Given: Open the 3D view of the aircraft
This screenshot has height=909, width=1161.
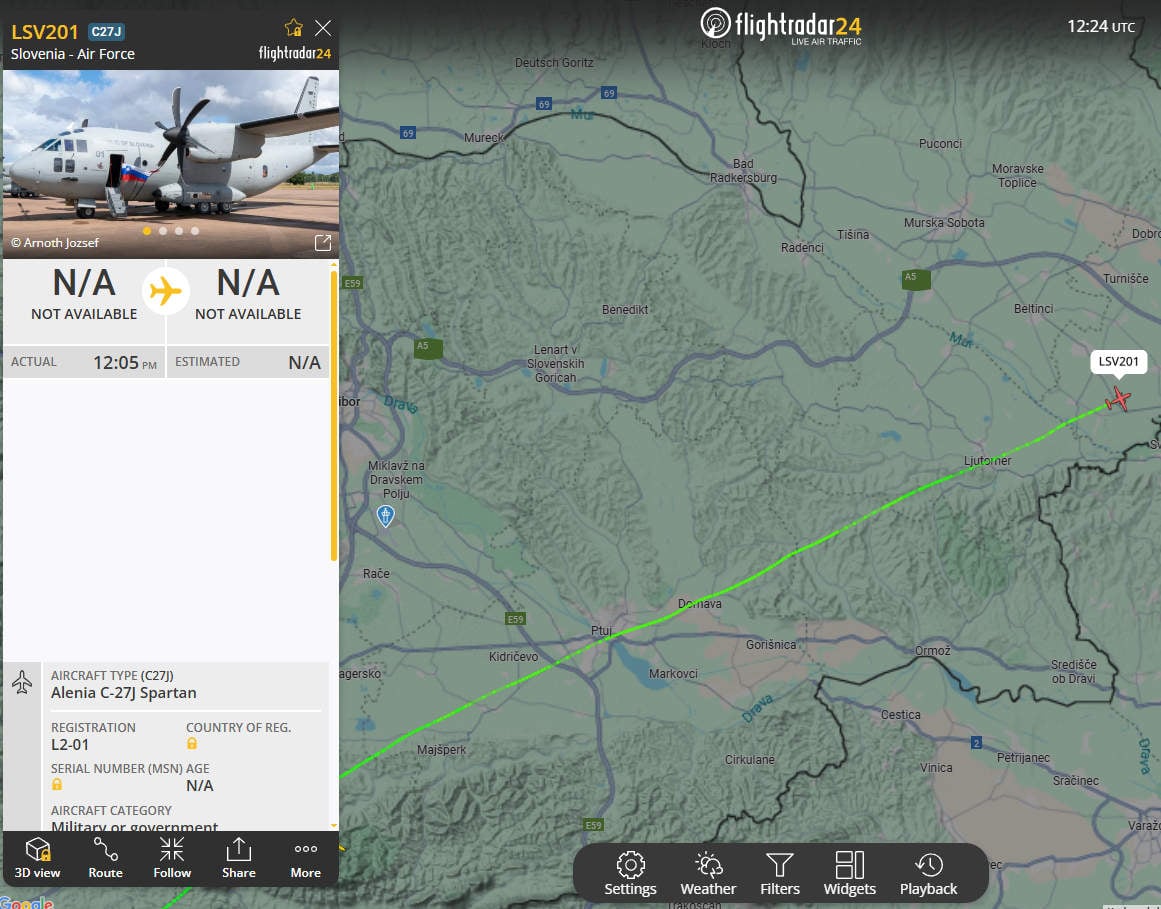Looking at the screenshot, I should 38,858.
